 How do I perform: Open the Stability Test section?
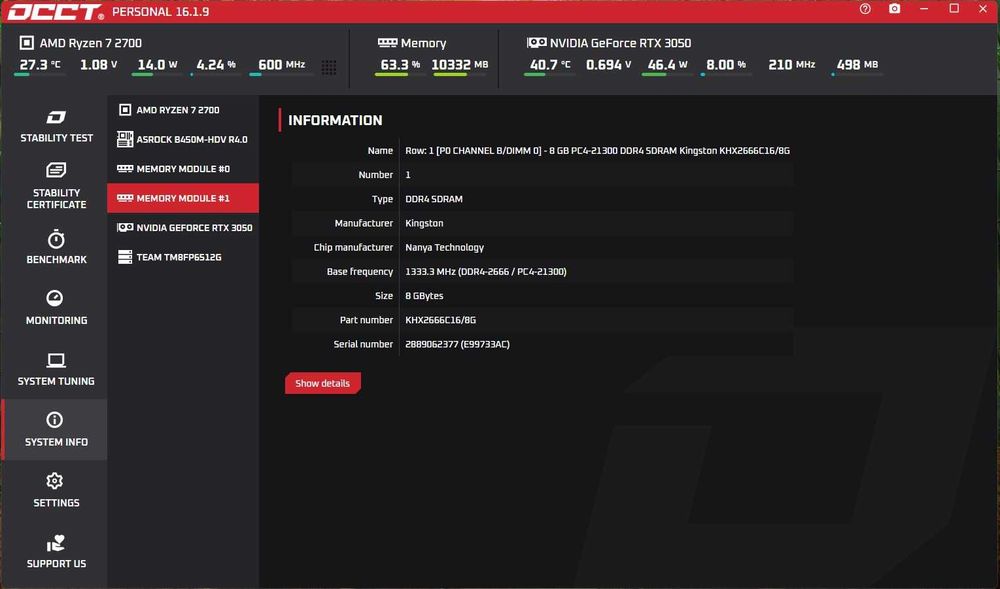[x=56, y=126]
